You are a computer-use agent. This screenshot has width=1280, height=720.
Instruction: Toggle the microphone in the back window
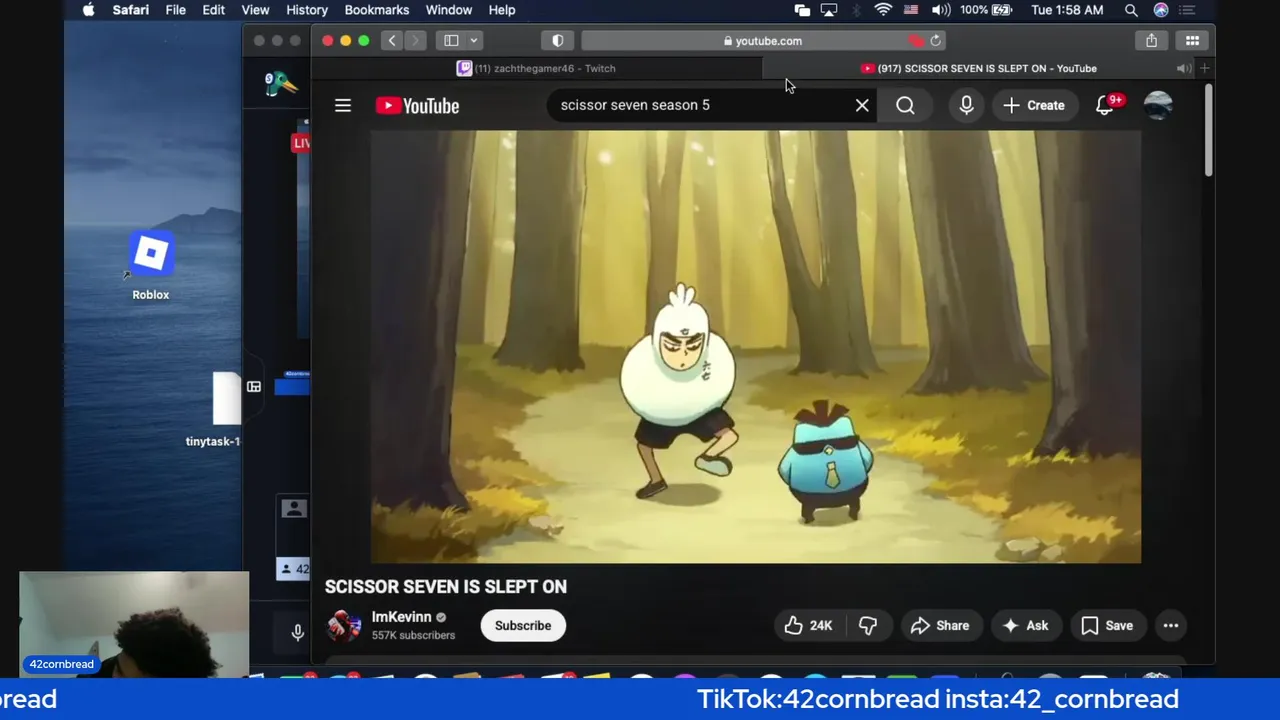point(297,632)
